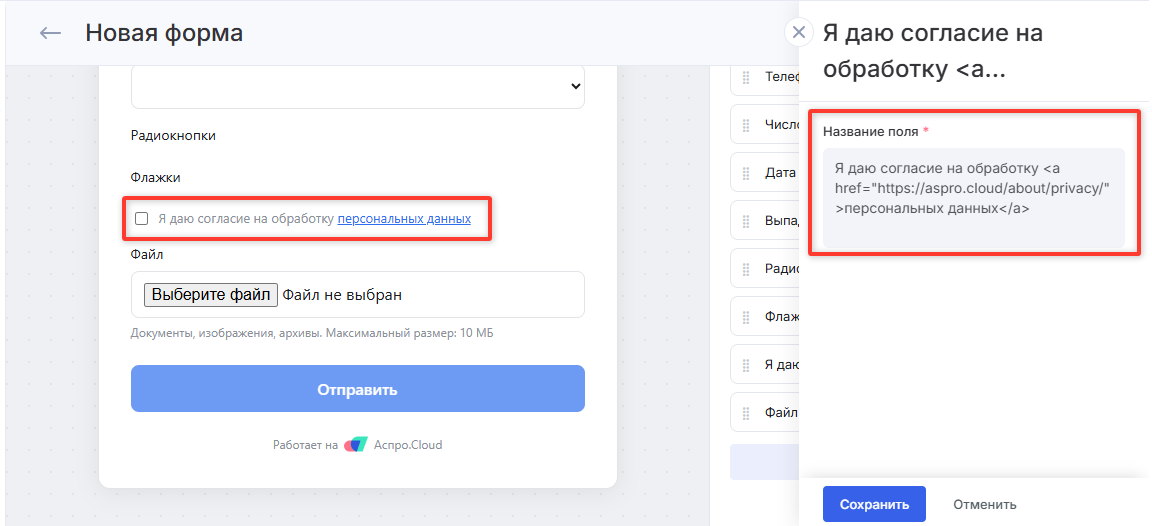
Task: Click the drag handle of Радиокнопки field
Action: 746,269
